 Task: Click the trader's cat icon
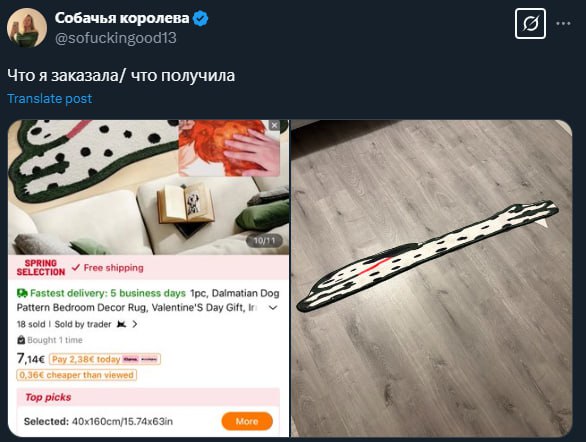121,324
